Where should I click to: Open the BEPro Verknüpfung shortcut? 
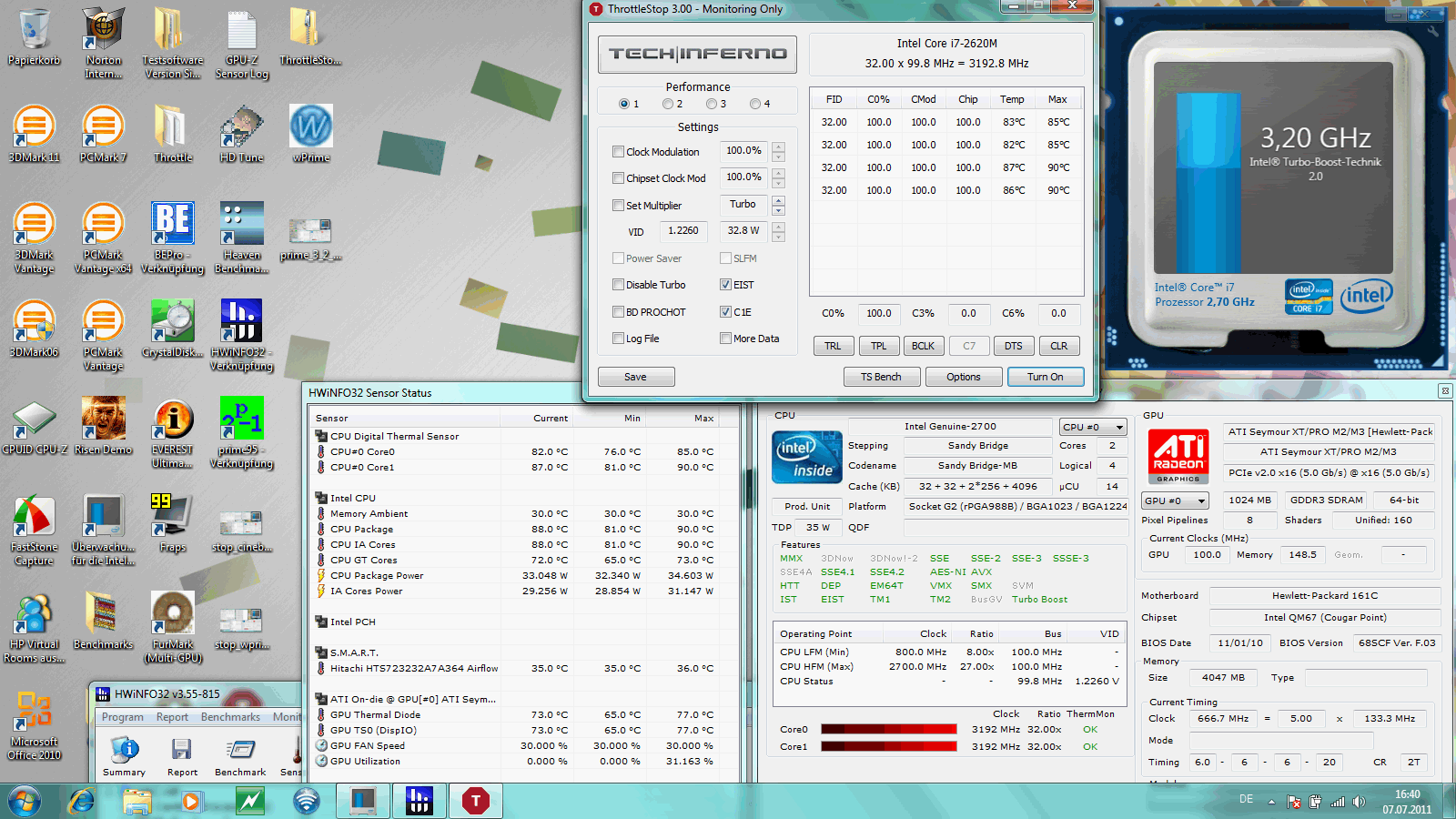[172, 238]
